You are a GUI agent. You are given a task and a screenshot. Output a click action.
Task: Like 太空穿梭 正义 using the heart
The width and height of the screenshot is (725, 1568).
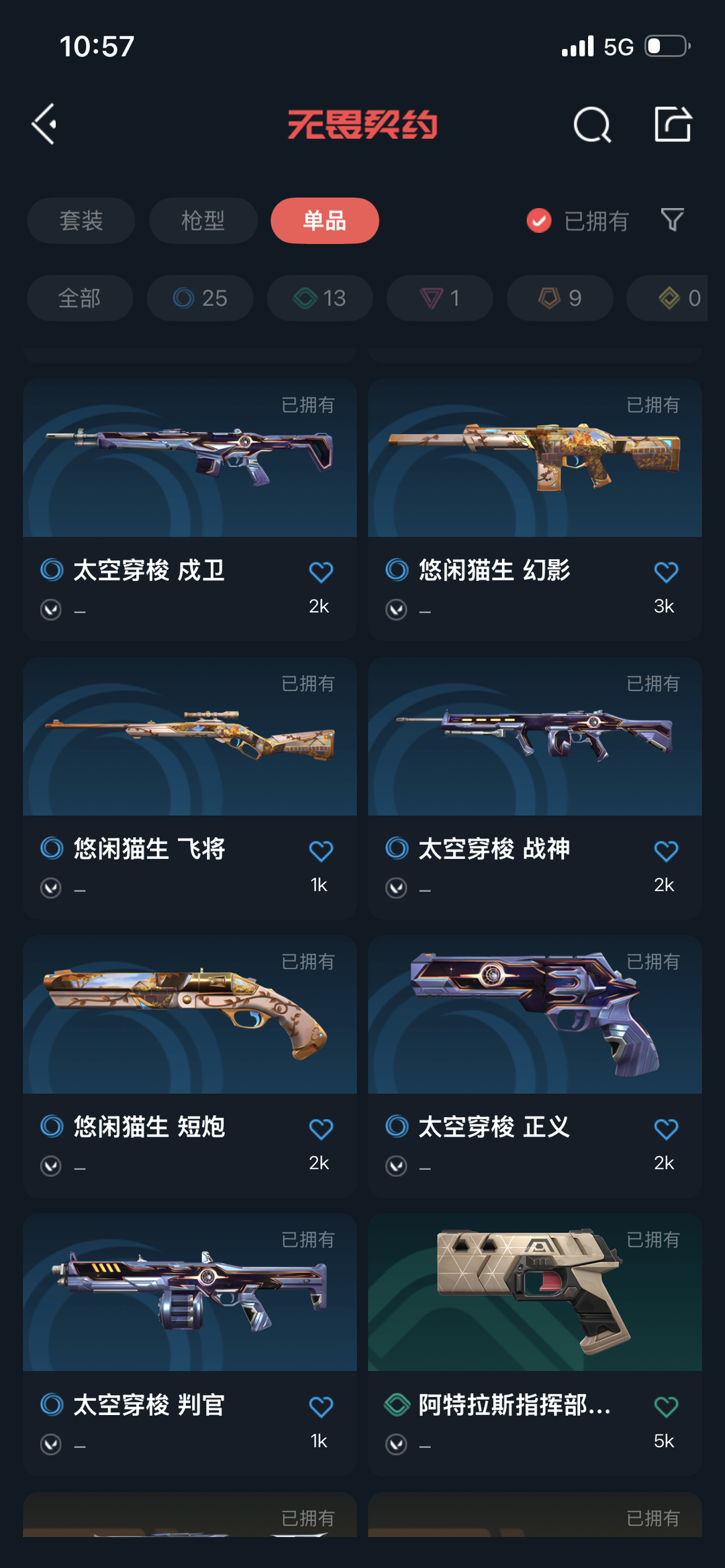tap(666, 1129)
